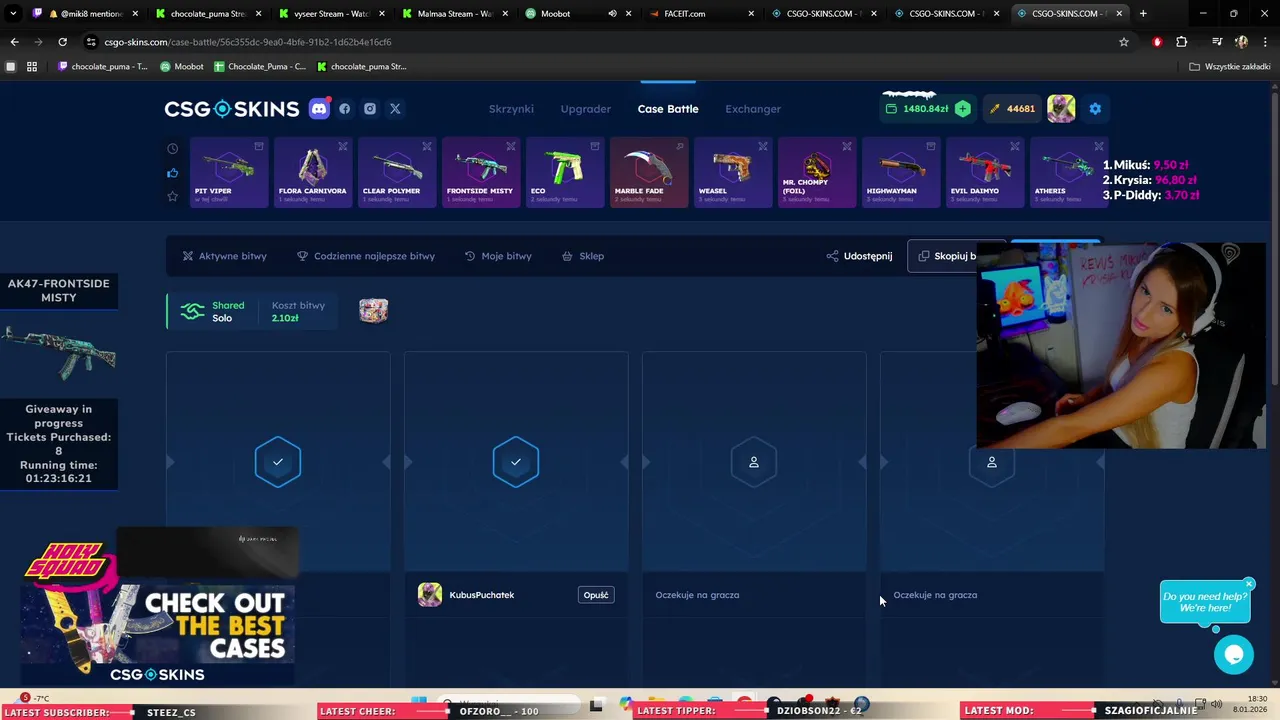Open the Clear Polymer drop card
Image resolution: width=1280 pixels, height=720 pixels.
pyautogui.click(x=397, y=173)
